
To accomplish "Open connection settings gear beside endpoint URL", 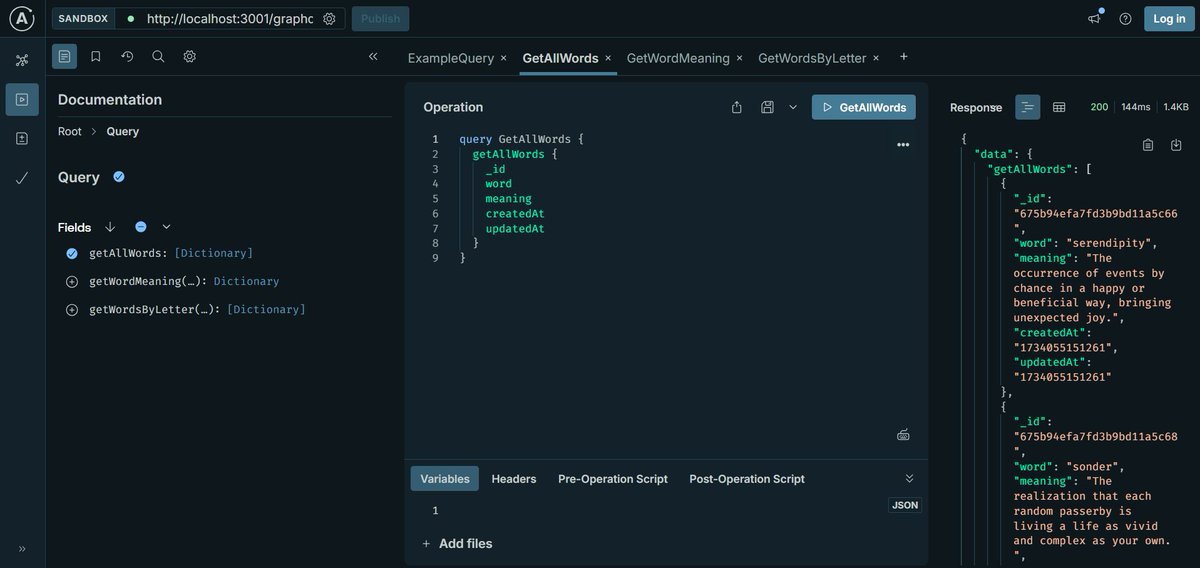I will pos(329,19).
